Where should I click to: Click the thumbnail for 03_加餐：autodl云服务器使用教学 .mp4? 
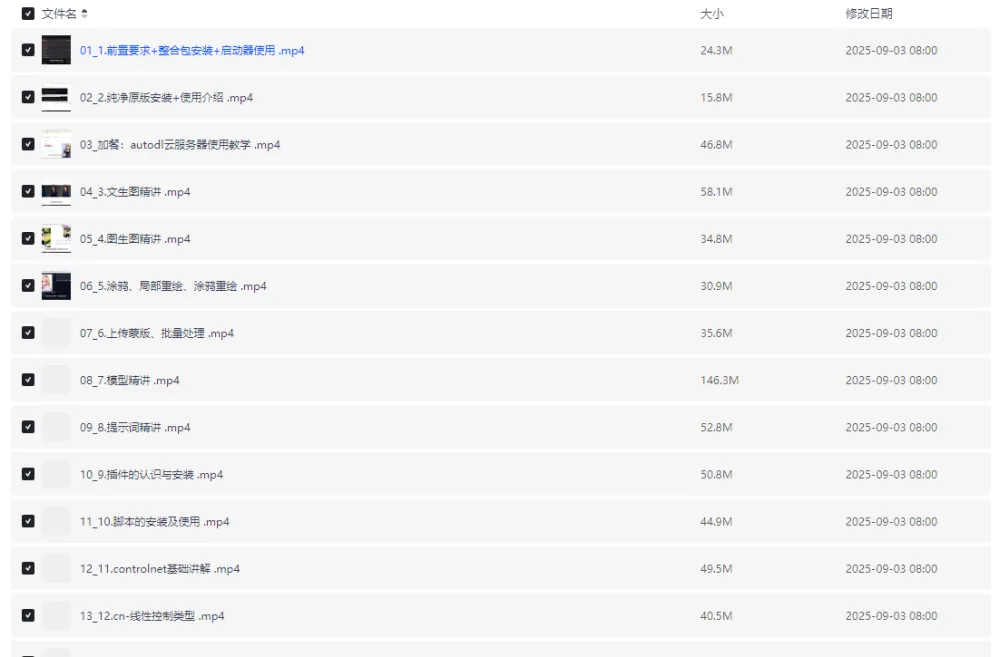(x=56, y=144)
